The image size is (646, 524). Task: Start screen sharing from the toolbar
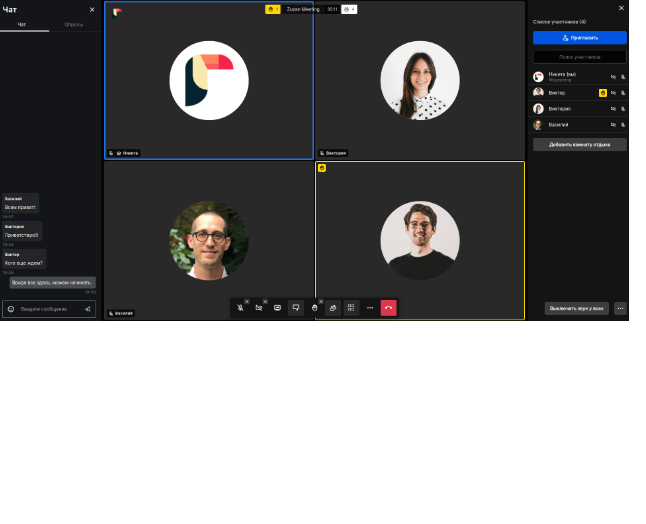(277, 308)
